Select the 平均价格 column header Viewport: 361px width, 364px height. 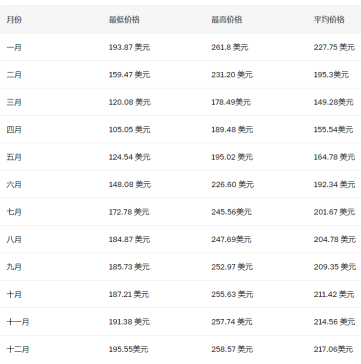point(329,20)
